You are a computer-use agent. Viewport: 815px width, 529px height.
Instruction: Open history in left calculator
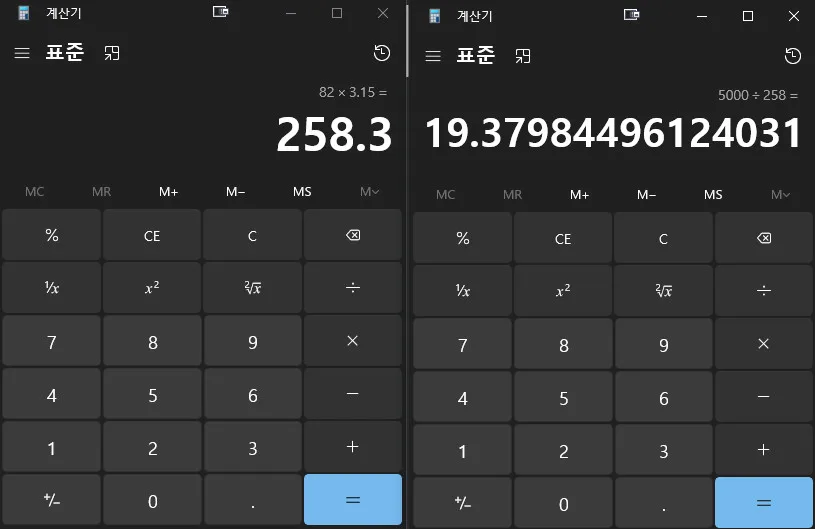click(382, 53)
